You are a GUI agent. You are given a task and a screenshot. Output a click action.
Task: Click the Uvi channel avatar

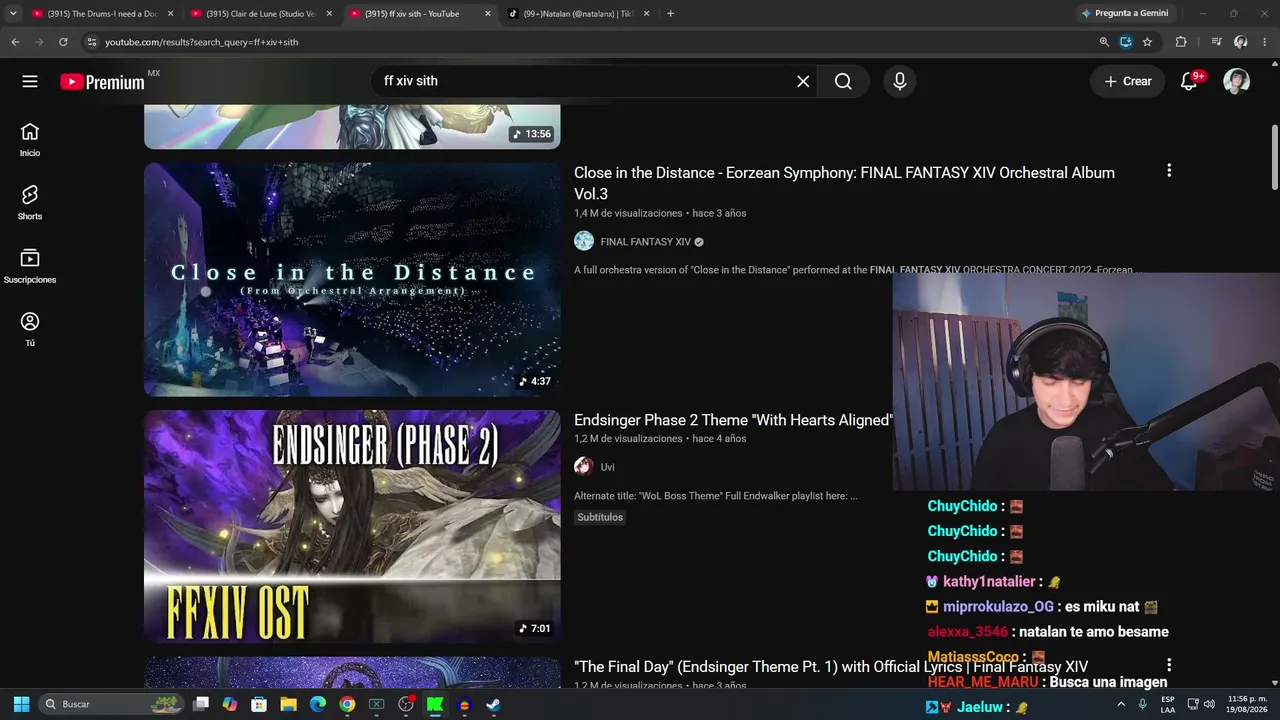[x=584, y=466]
